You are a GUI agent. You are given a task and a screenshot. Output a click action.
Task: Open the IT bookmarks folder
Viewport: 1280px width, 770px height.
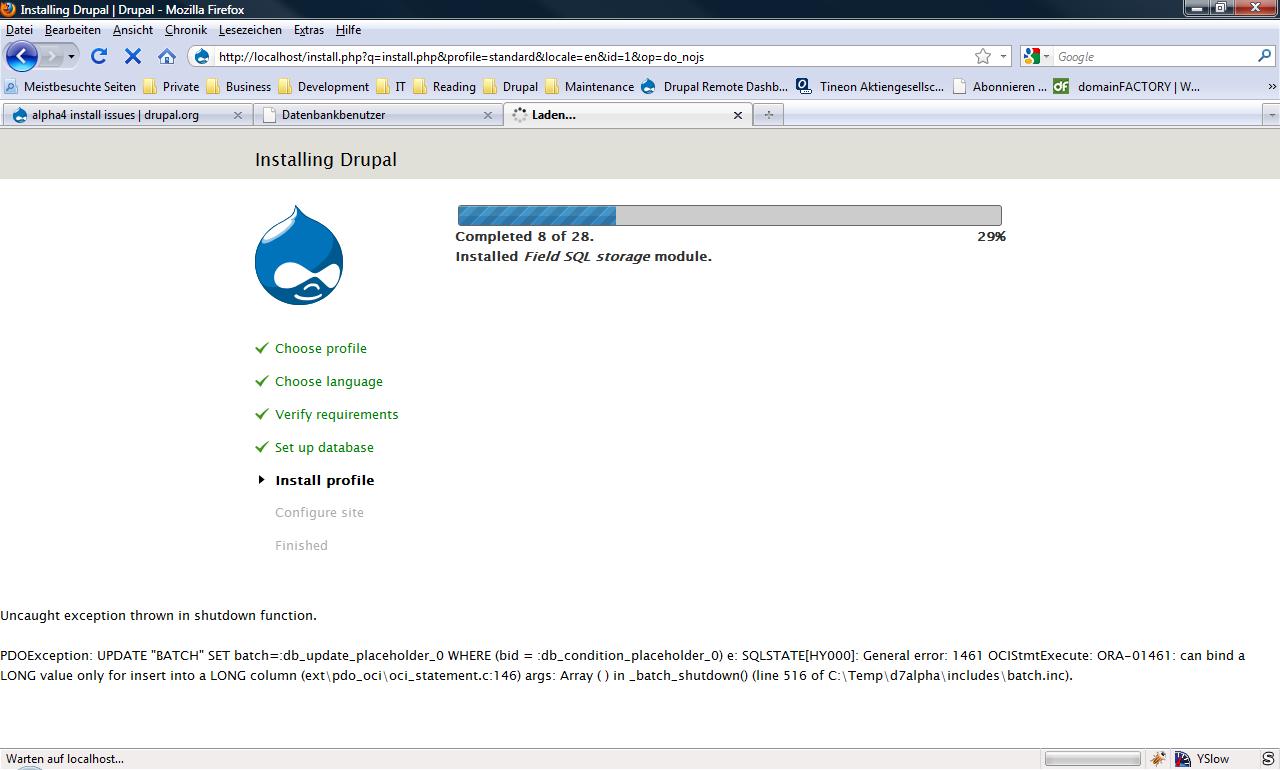click(391, 87)
